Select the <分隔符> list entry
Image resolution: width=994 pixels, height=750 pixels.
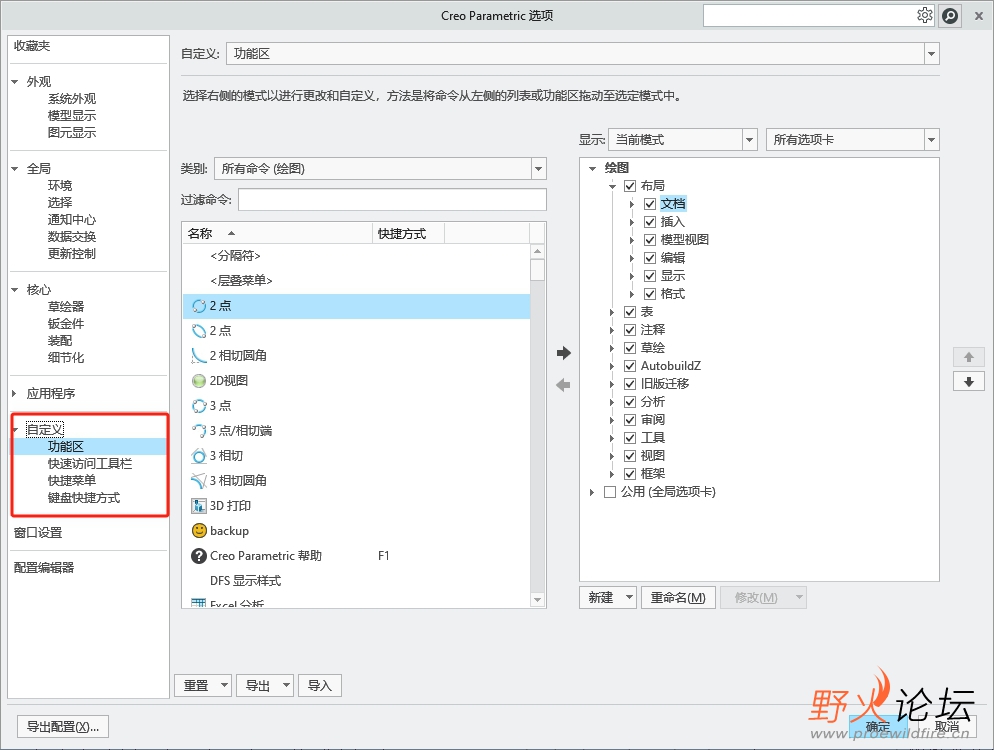[356, 255]
